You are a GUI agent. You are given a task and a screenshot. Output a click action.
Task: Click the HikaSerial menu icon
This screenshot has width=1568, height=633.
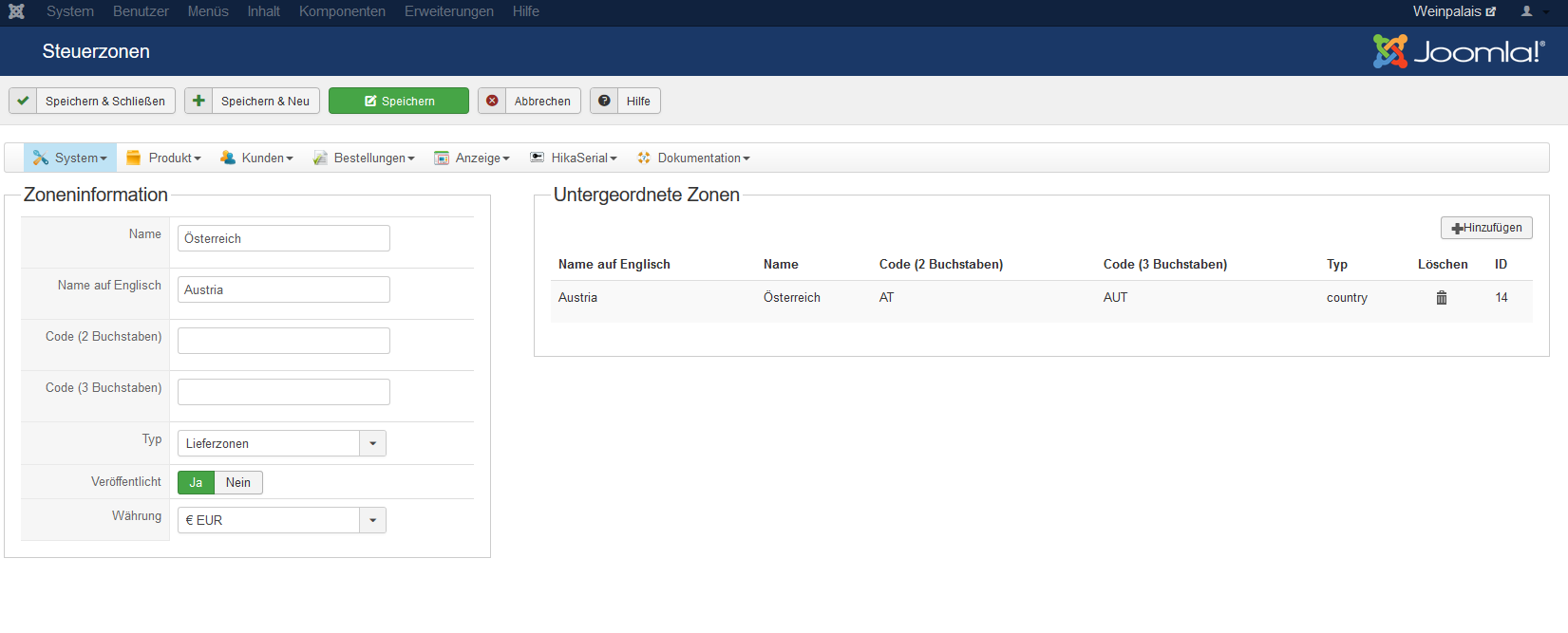pyautogui.click(x=538, y=158)
